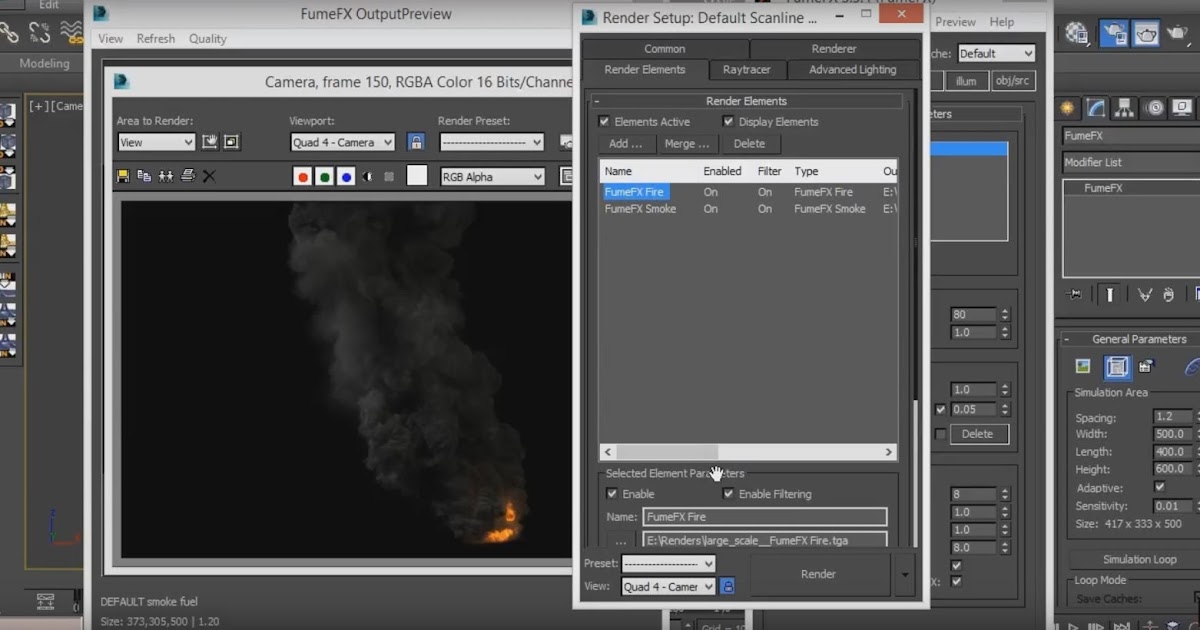Click the output path field with FumeFX Fire.tga
1200x630 pixels.
(765, 540)
